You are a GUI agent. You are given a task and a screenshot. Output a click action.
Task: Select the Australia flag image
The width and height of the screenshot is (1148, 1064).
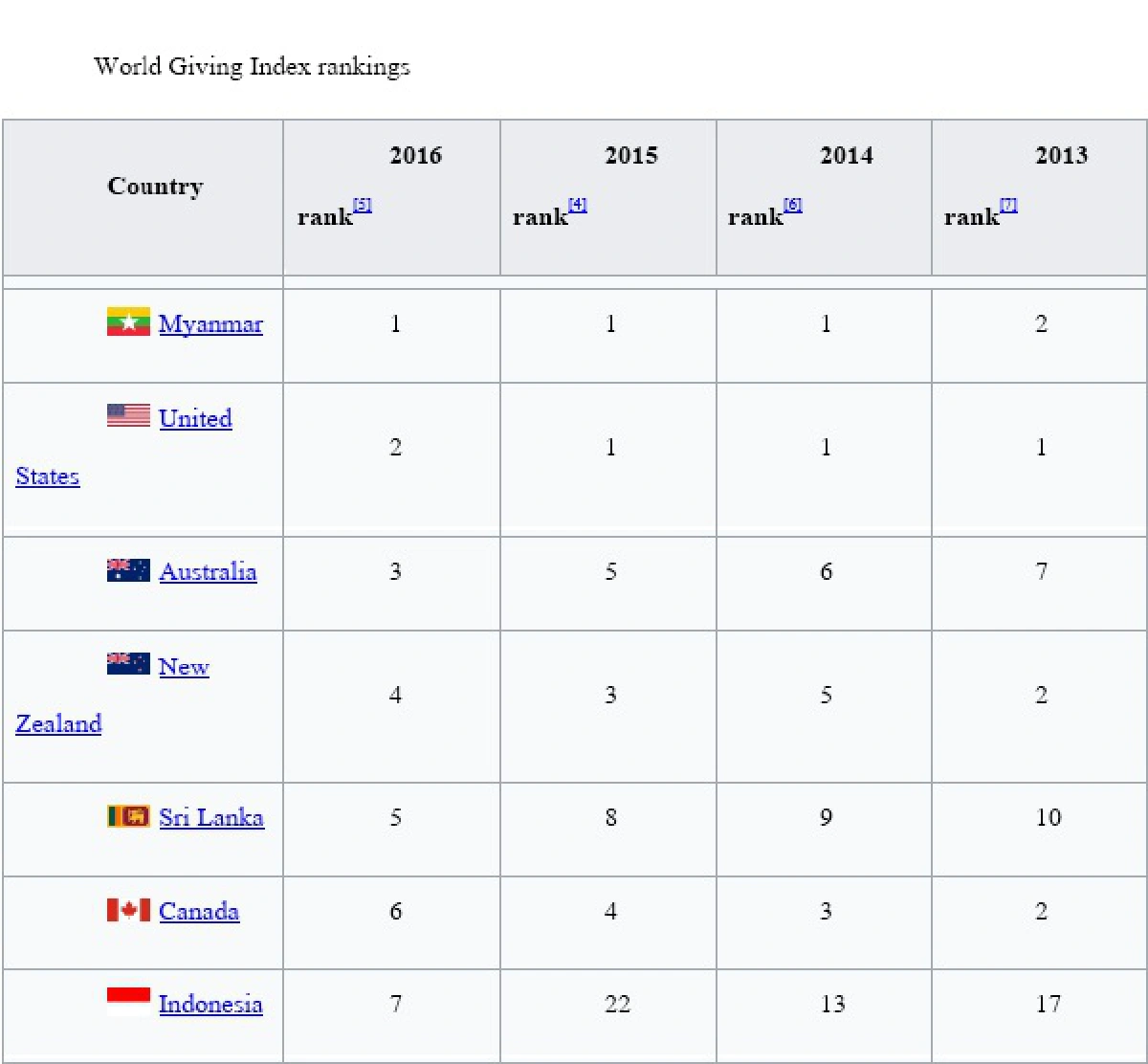(128, 570)
